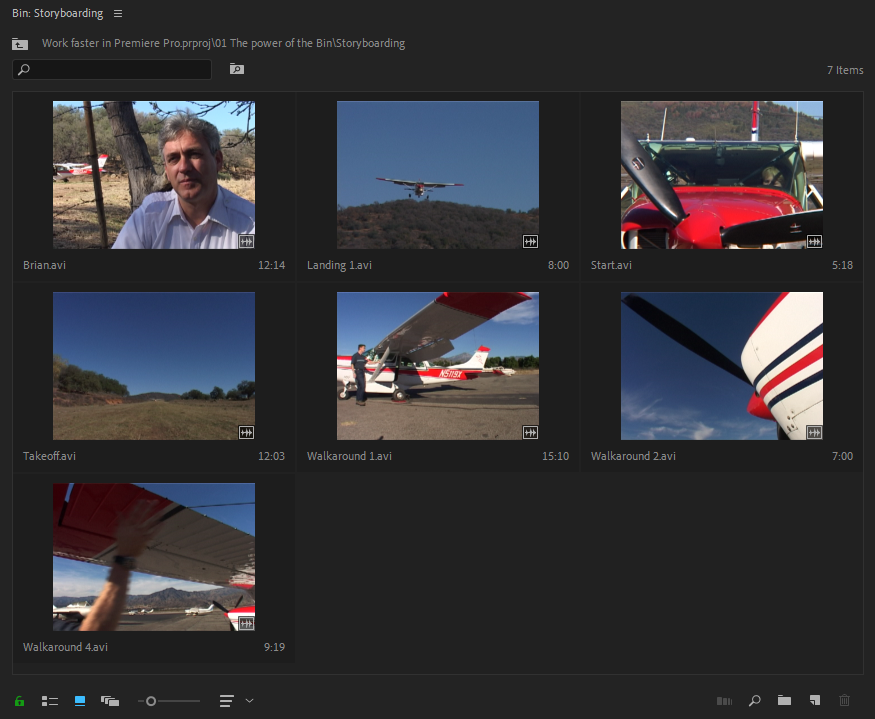Switch to List View in the bin
Screen dimensions: 875x719
(49, 701)
